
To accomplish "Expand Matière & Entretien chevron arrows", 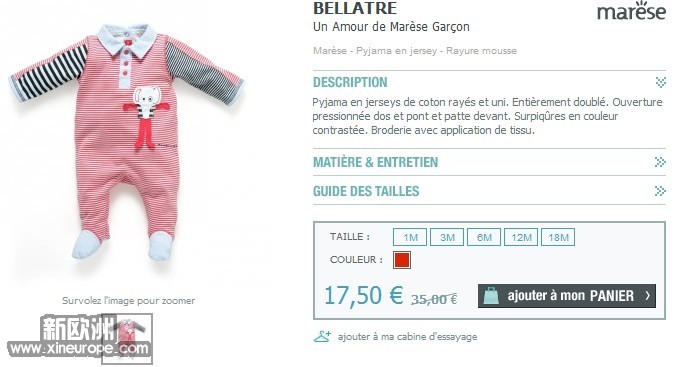I will click(660, 162).
